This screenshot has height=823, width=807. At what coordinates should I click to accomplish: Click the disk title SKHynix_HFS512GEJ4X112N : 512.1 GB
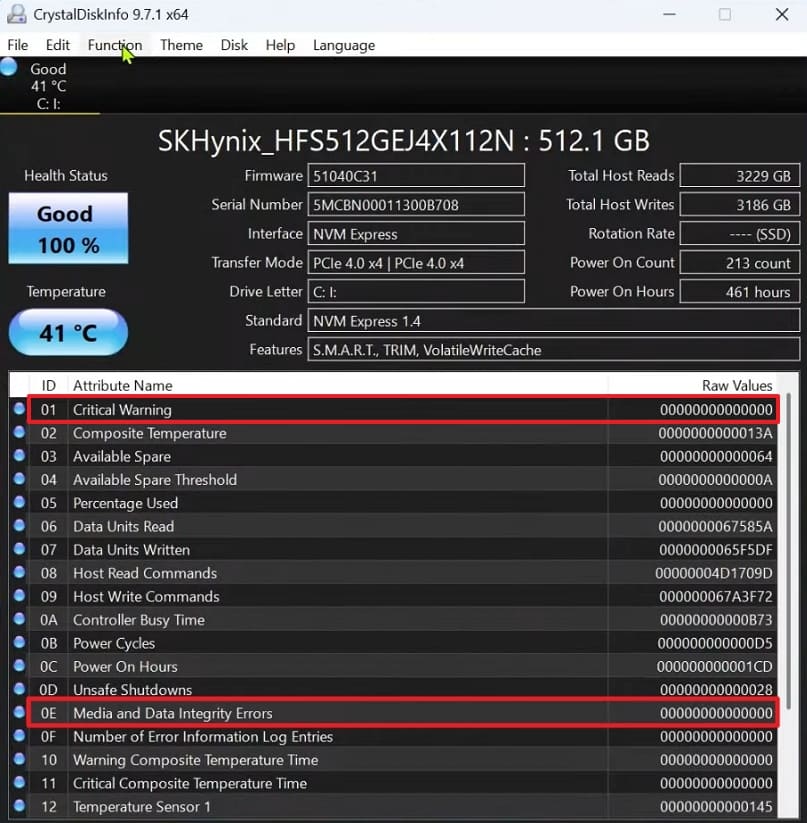[404, 141]
